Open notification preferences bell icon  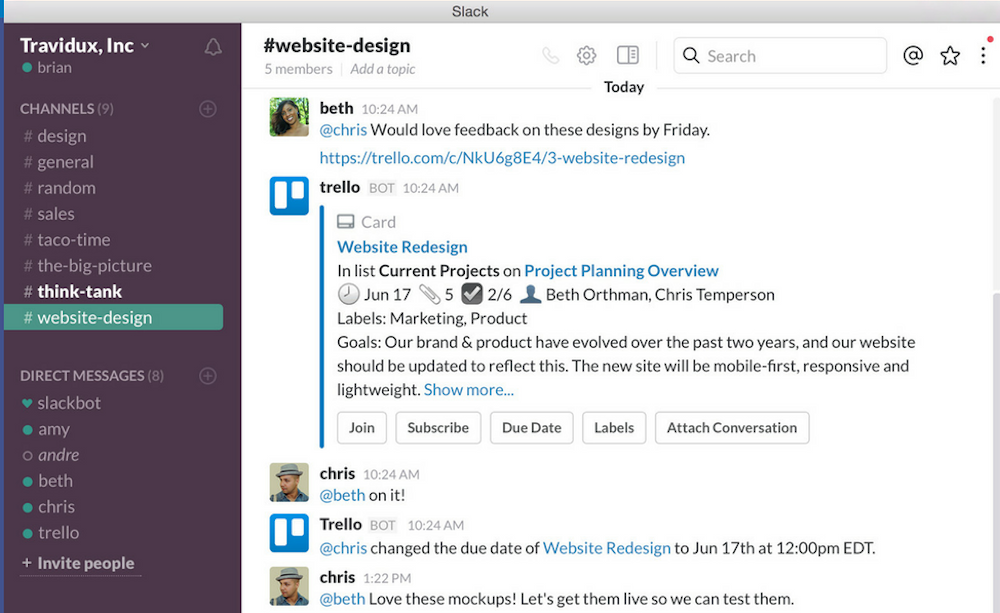213,47
